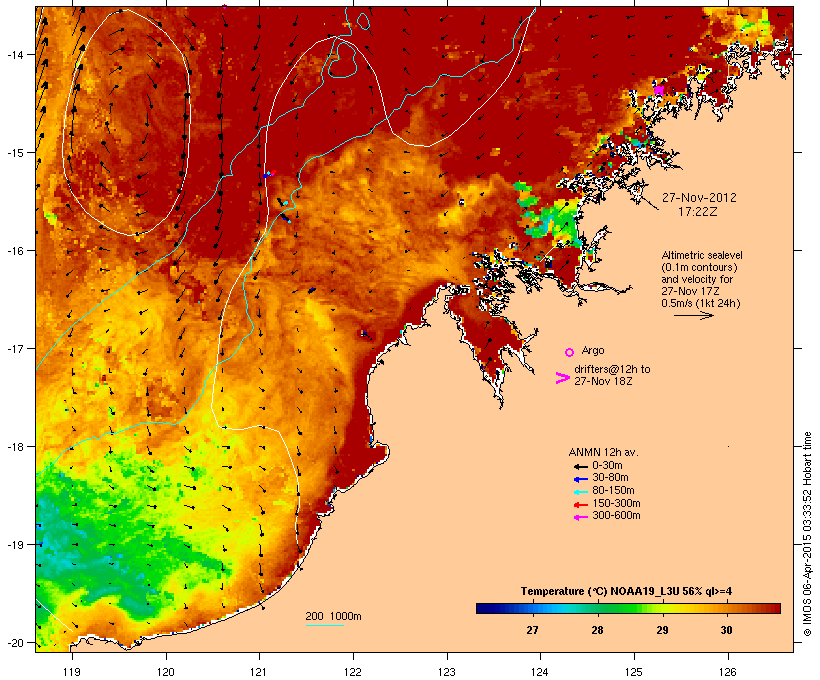
Task: Click the cyan 200 1000m isobath line sample
Action: click(325, 625)
